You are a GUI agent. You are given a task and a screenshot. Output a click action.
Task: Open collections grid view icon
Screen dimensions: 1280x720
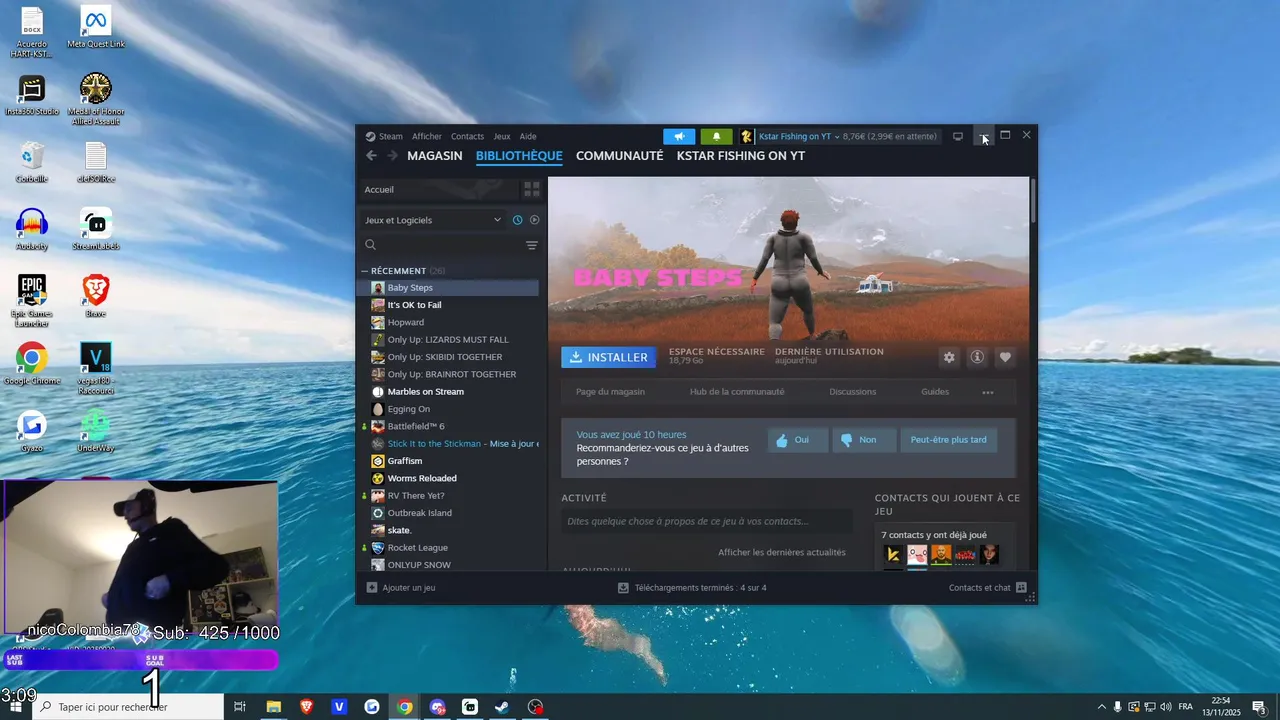pyautogui.click(x=532, y=189)
